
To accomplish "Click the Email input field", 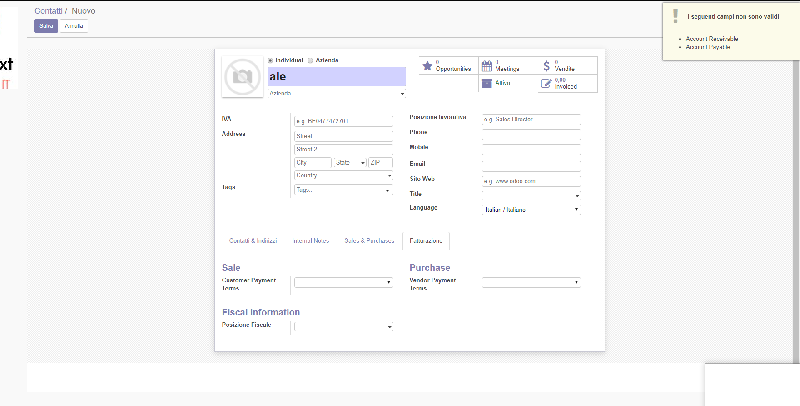I will pos(531,165).
